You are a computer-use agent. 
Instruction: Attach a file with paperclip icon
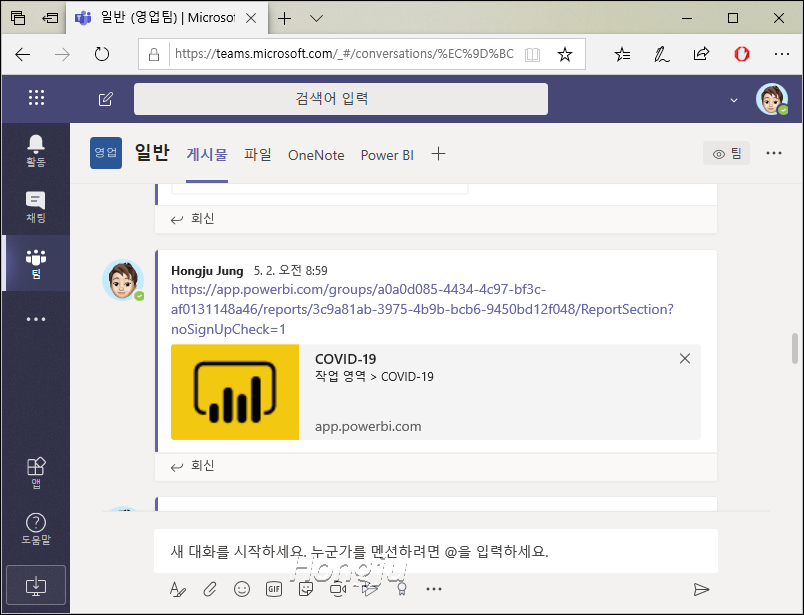pos(210,589)
